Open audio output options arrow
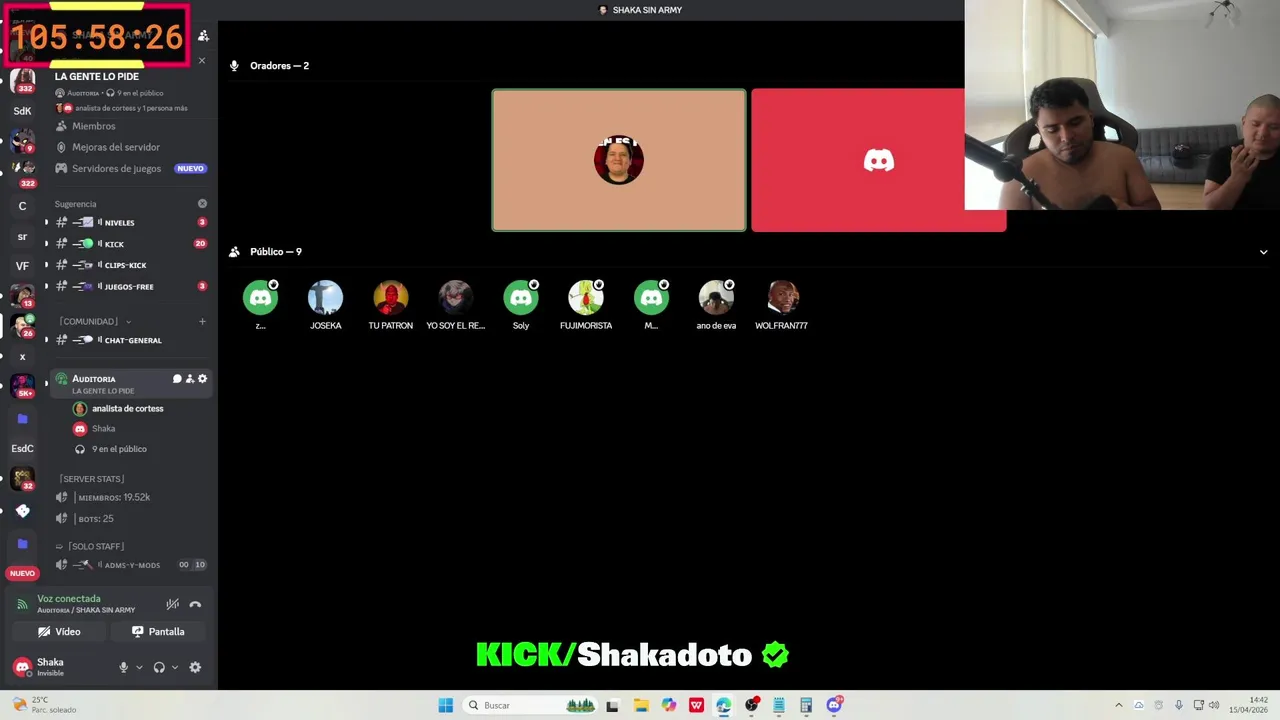 click(x=174, y=667)
